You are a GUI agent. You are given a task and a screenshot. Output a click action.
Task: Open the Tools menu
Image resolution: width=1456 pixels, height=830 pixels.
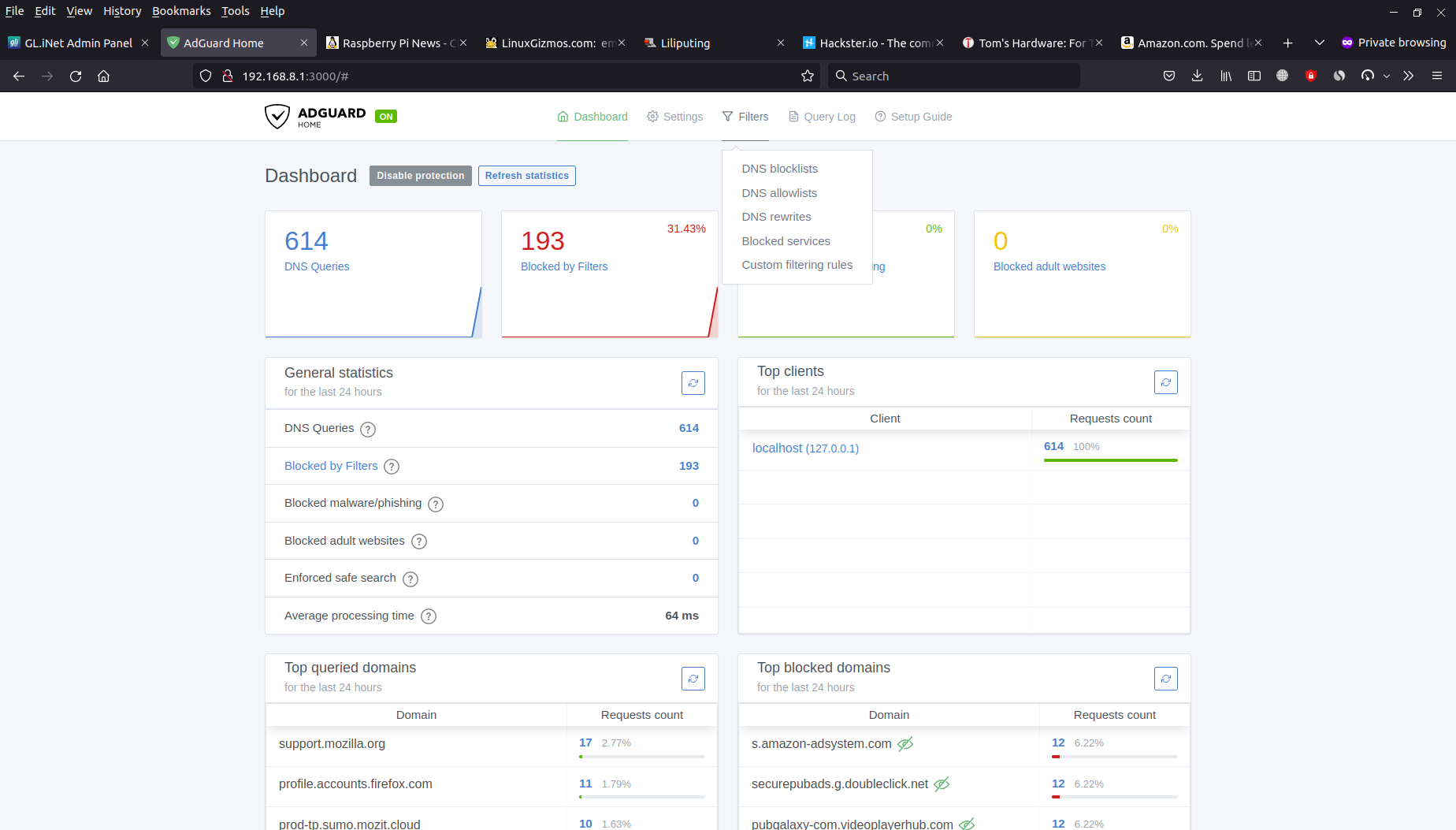pos(235,11)
